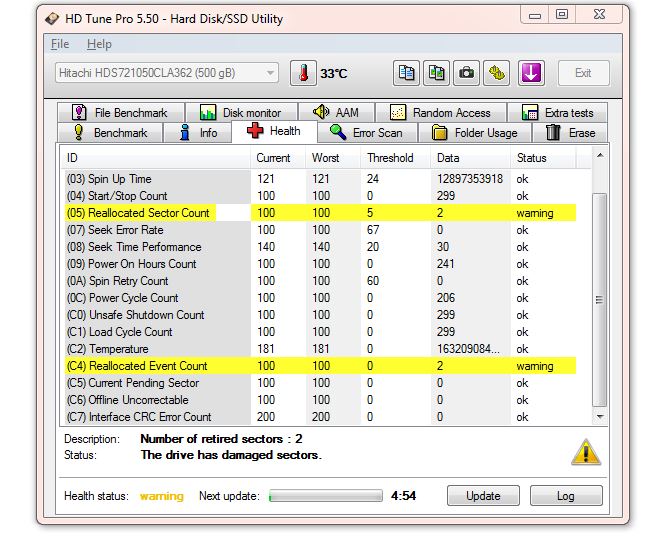Click the 206 Power Cycle data value
The height and width of the screenshot is (547, 663).
pyautogui.click(x=446, y=298)
